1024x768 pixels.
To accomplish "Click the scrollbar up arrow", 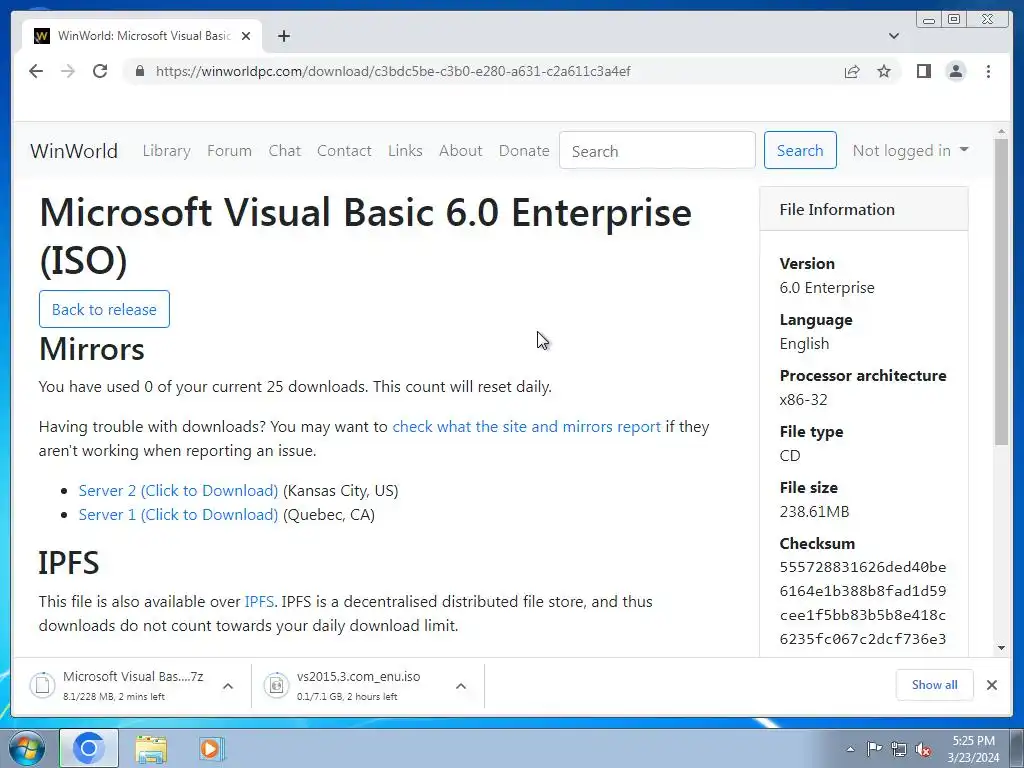I will click(1001, 133).
